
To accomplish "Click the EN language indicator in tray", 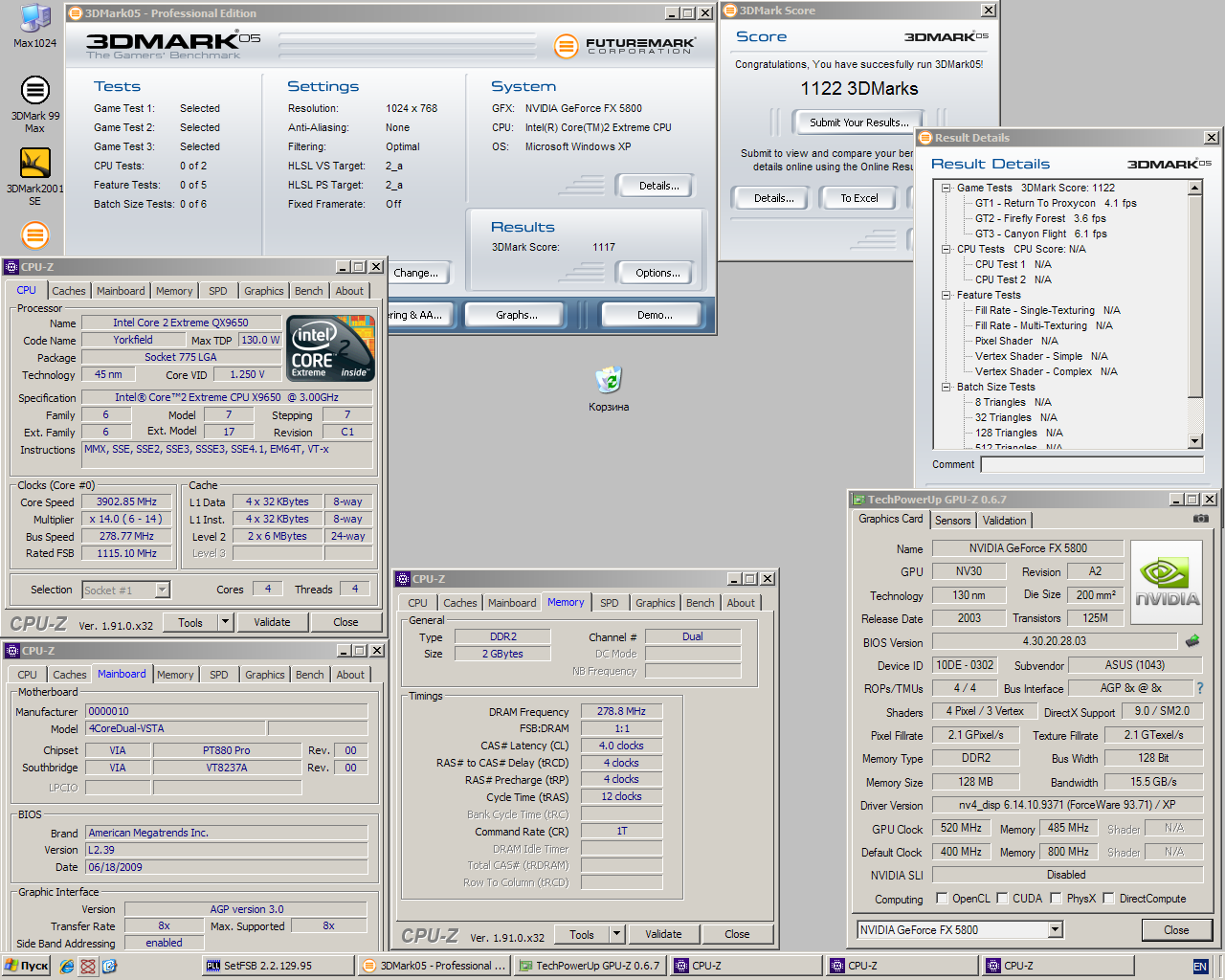I will [1200, 967].
